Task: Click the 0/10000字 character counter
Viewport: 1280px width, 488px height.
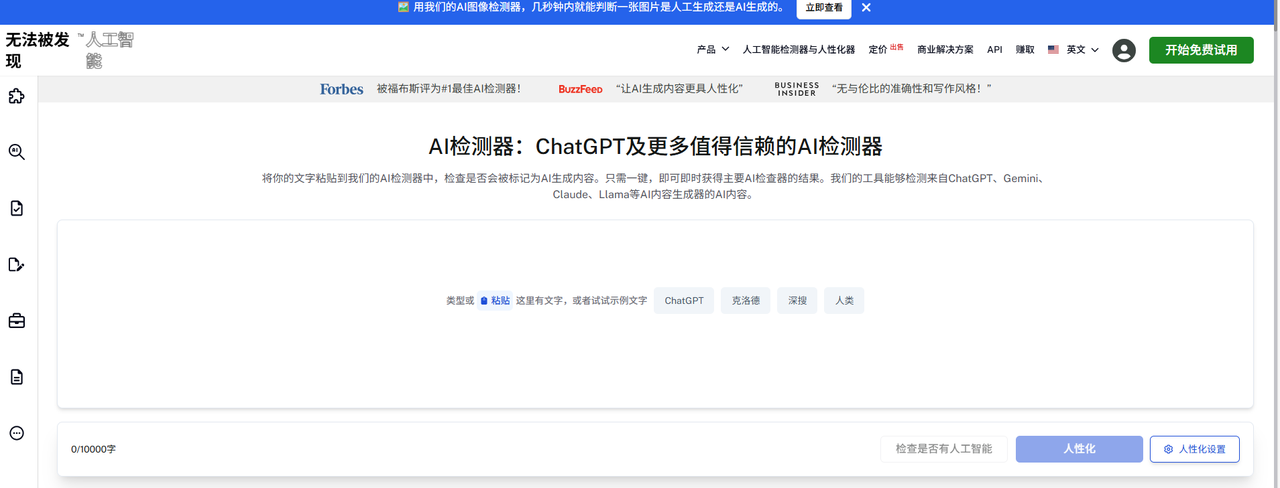Action: (93, 450)
